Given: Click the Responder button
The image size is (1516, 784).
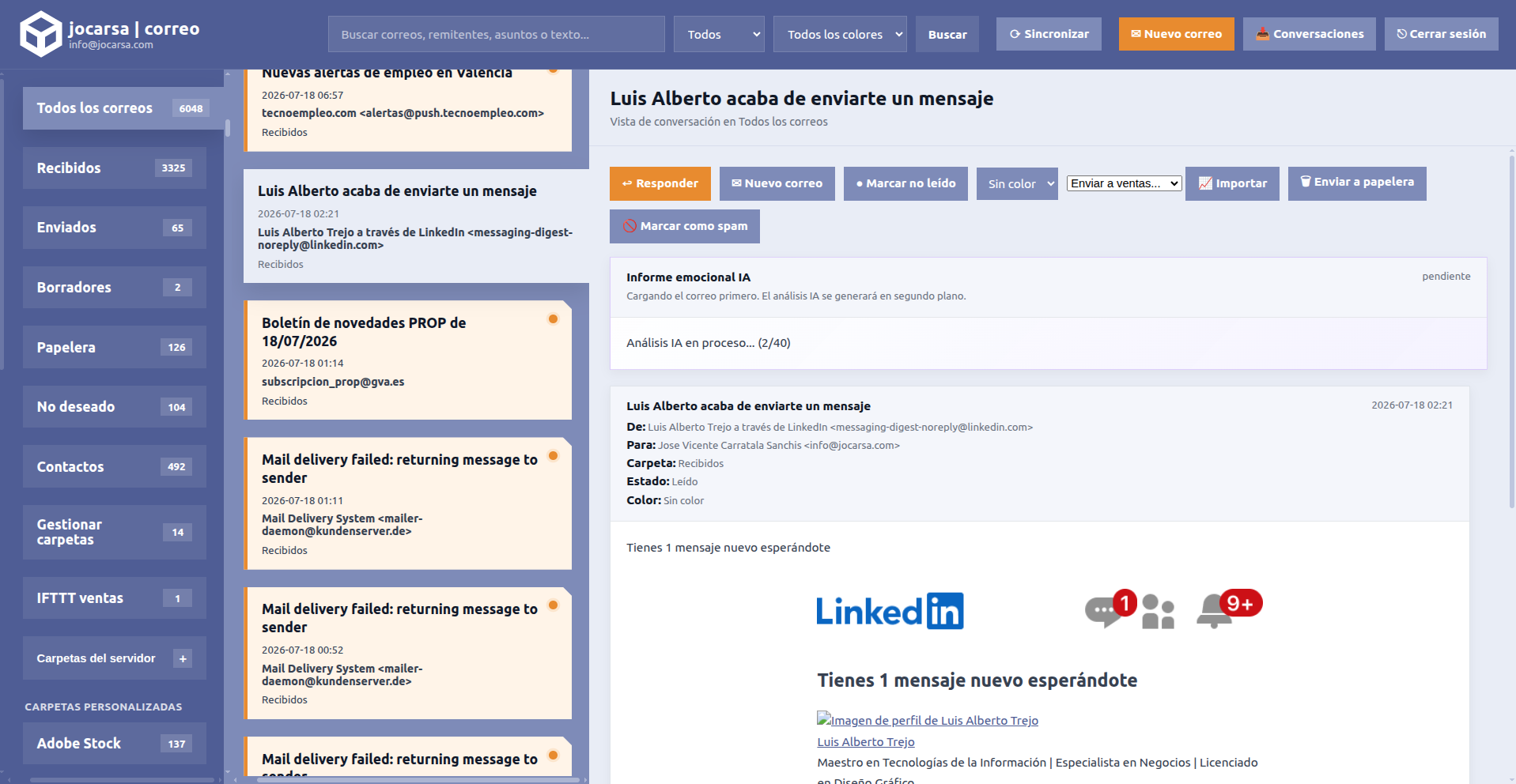Looking at the screenshot, I should coord(660,183).
